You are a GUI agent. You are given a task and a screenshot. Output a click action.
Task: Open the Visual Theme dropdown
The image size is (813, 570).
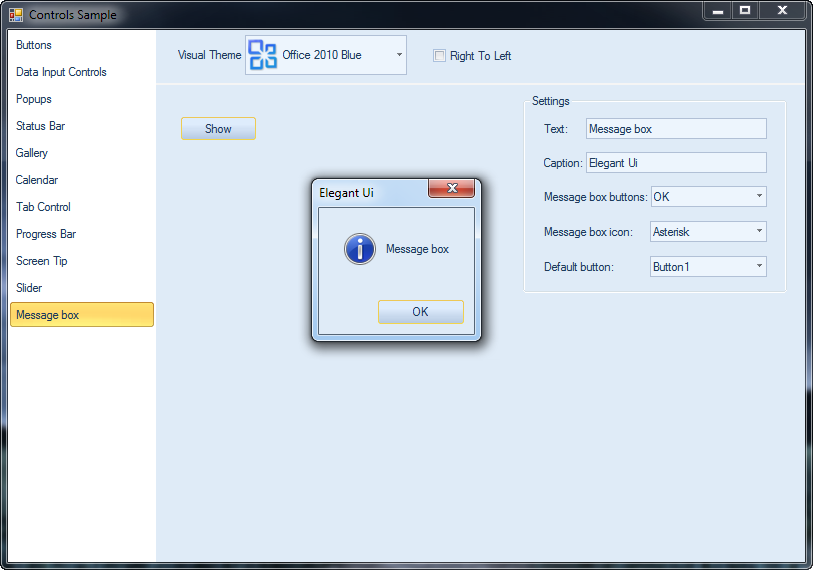click(399, 54)
